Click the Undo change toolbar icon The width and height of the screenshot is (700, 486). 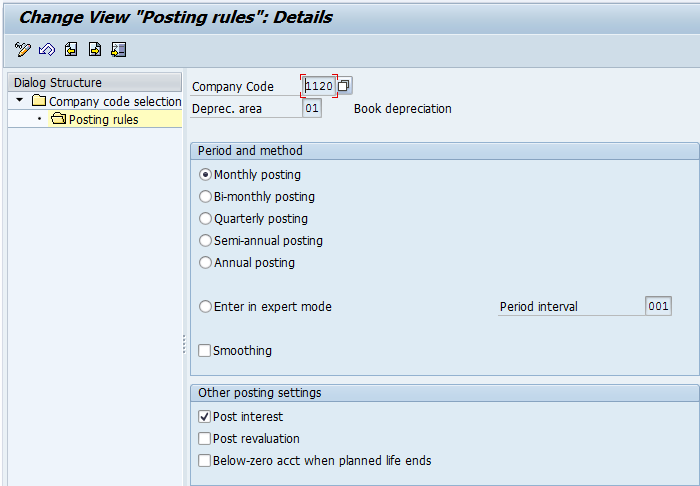(47, 49)
